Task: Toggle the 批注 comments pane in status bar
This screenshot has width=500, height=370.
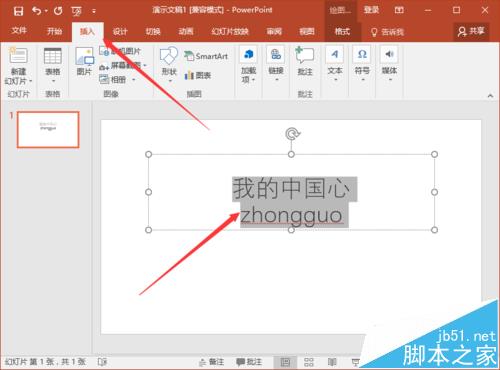Action: coord(249,362)
